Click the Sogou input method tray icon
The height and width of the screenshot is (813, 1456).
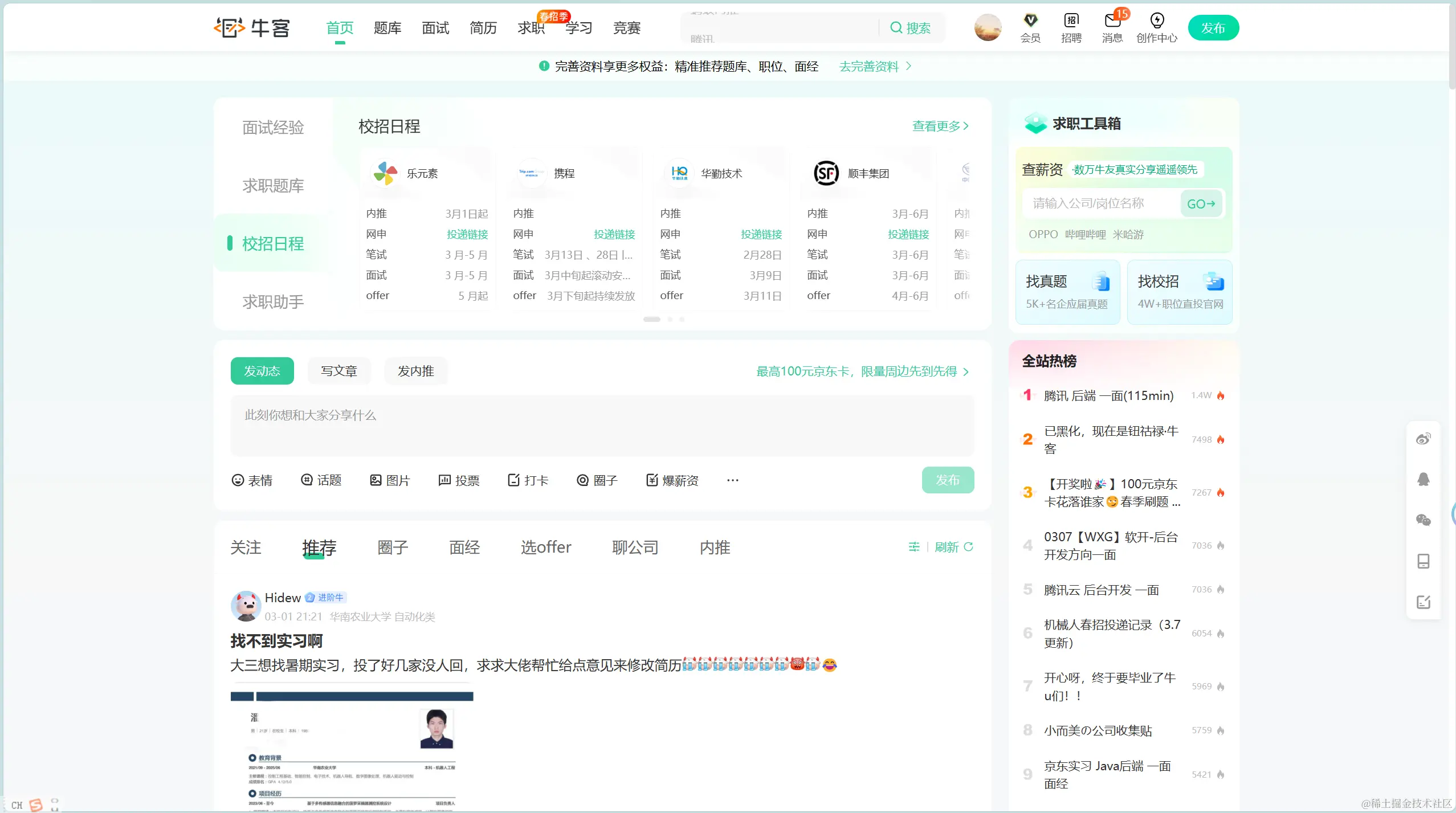pyautogui.click(x=35, y=804)
